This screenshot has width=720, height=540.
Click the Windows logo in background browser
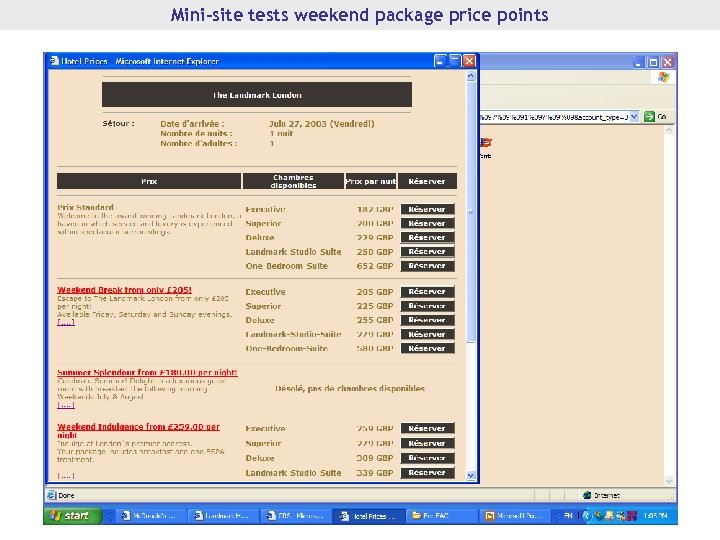pyautogui.click(x=663, y=78)
